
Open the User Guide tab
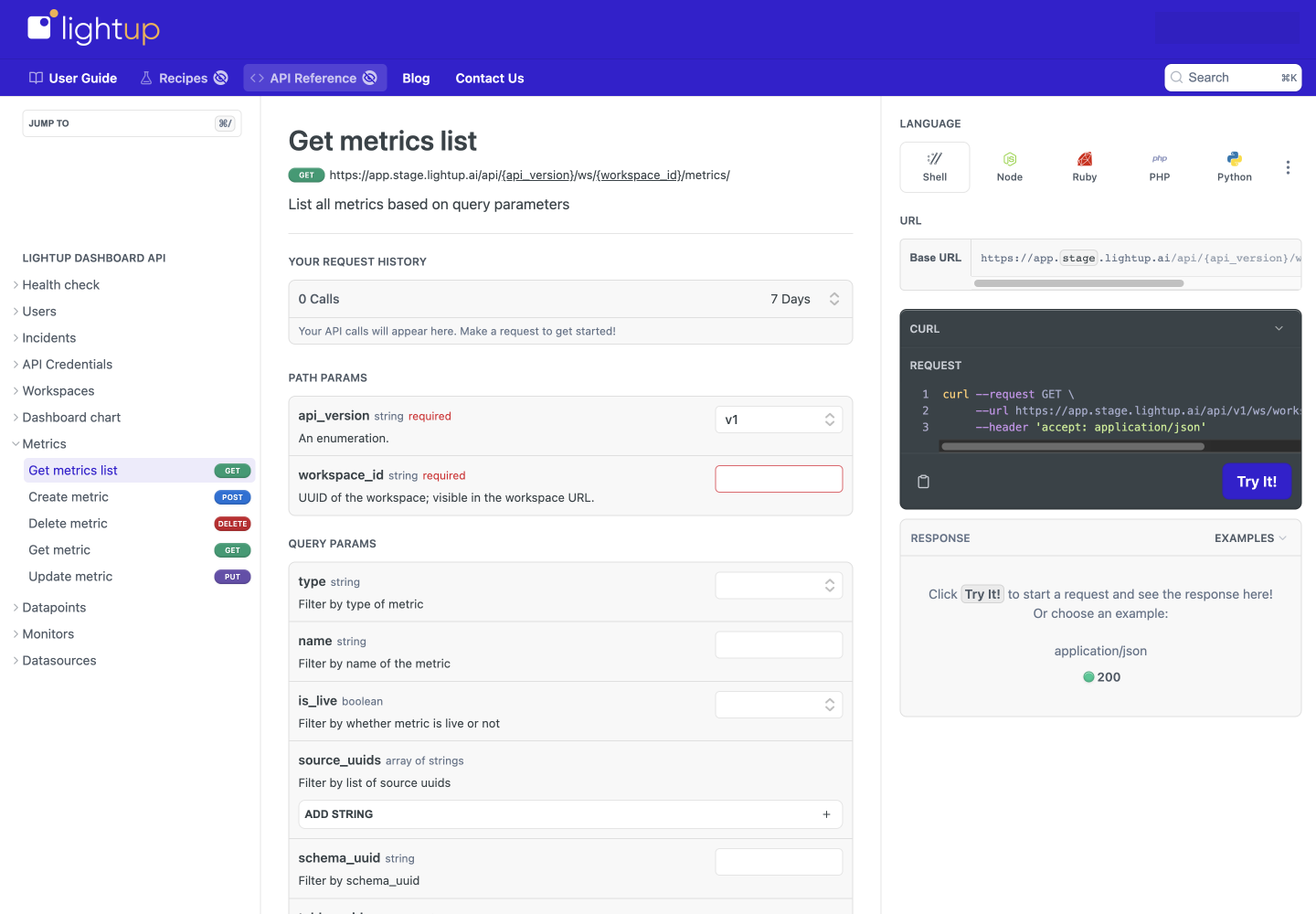click(73, 78)
